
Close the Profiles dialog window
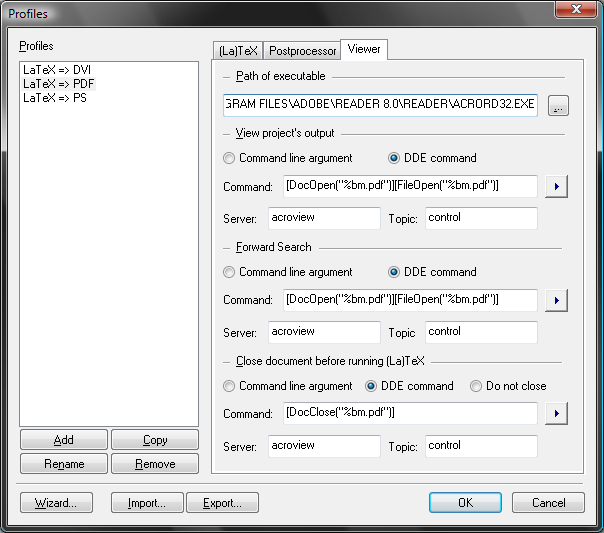575,9
